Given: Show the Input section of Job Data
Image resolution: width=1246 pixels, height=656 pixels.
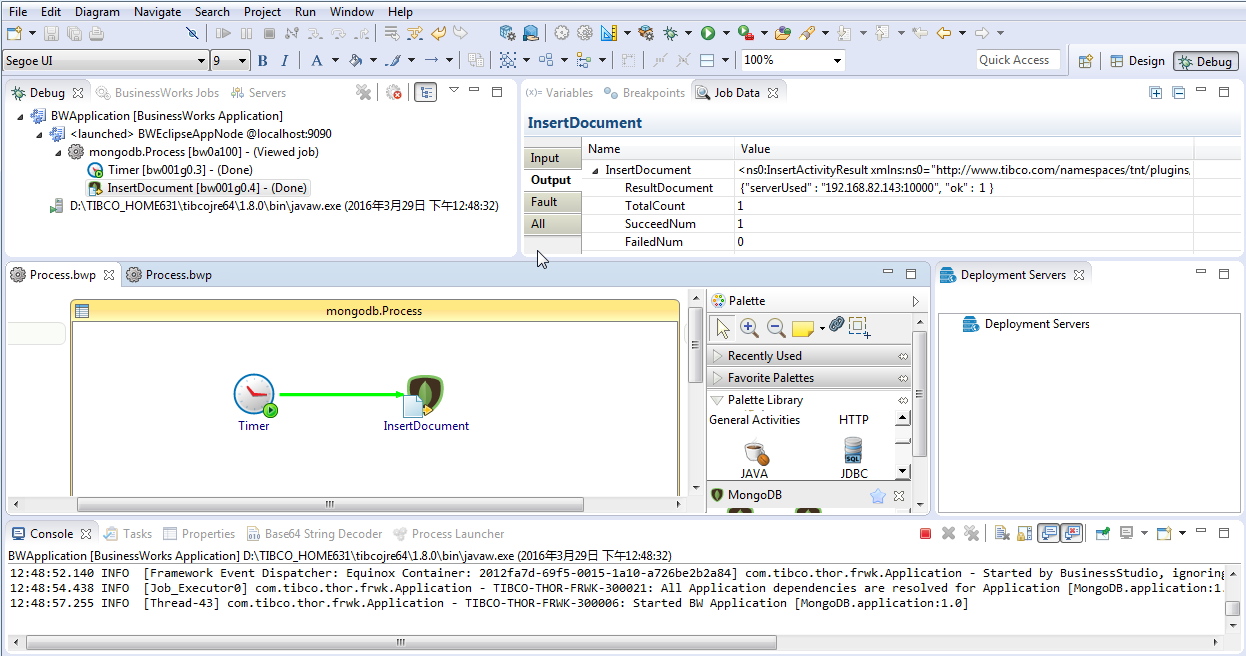Looking at the screenshot, I should click(x=545, y=158).
